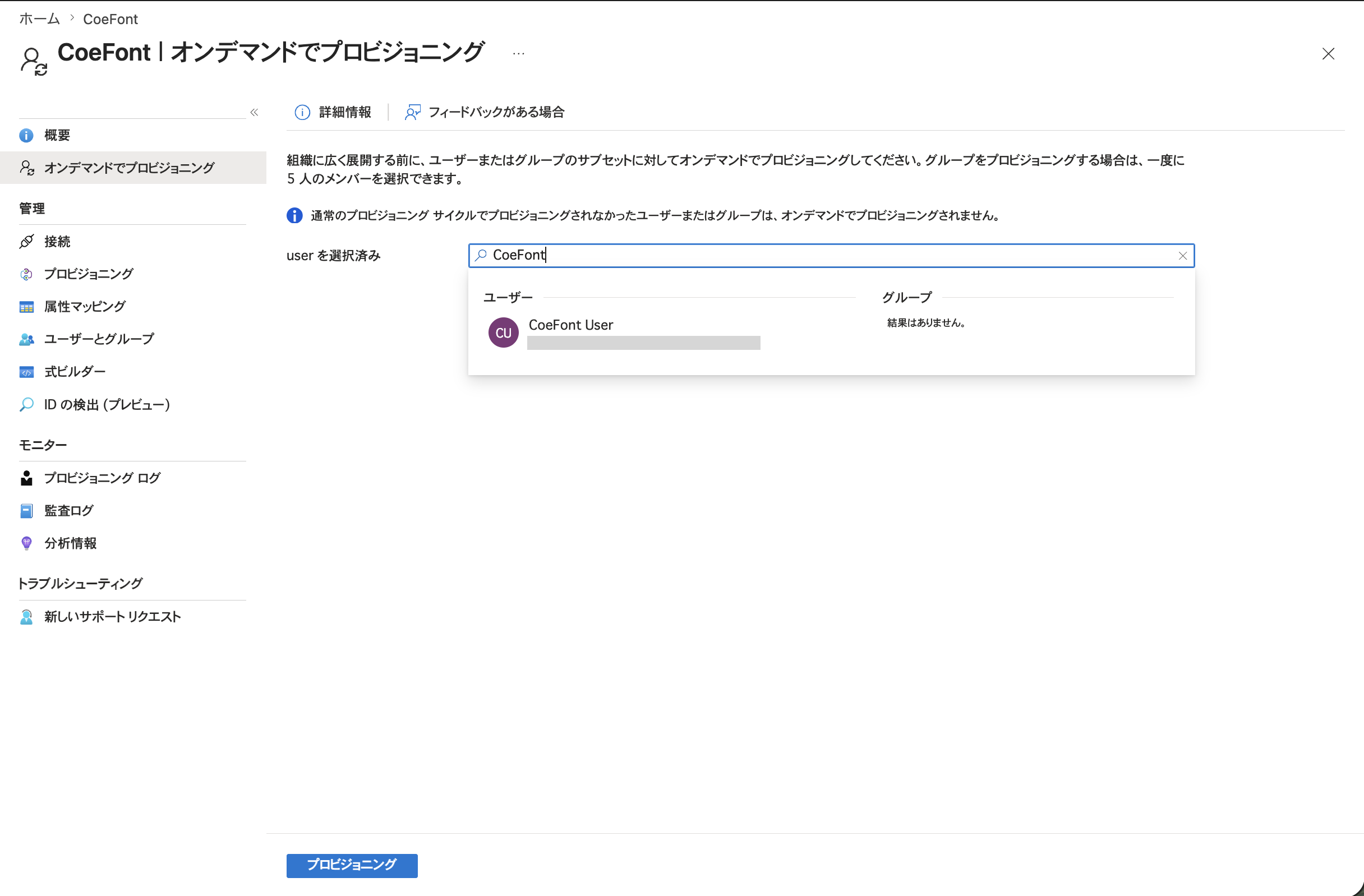Click the search magnifier icon in search box
Viewport: 1364px width, 896px height.
click(x=481, y=255)
